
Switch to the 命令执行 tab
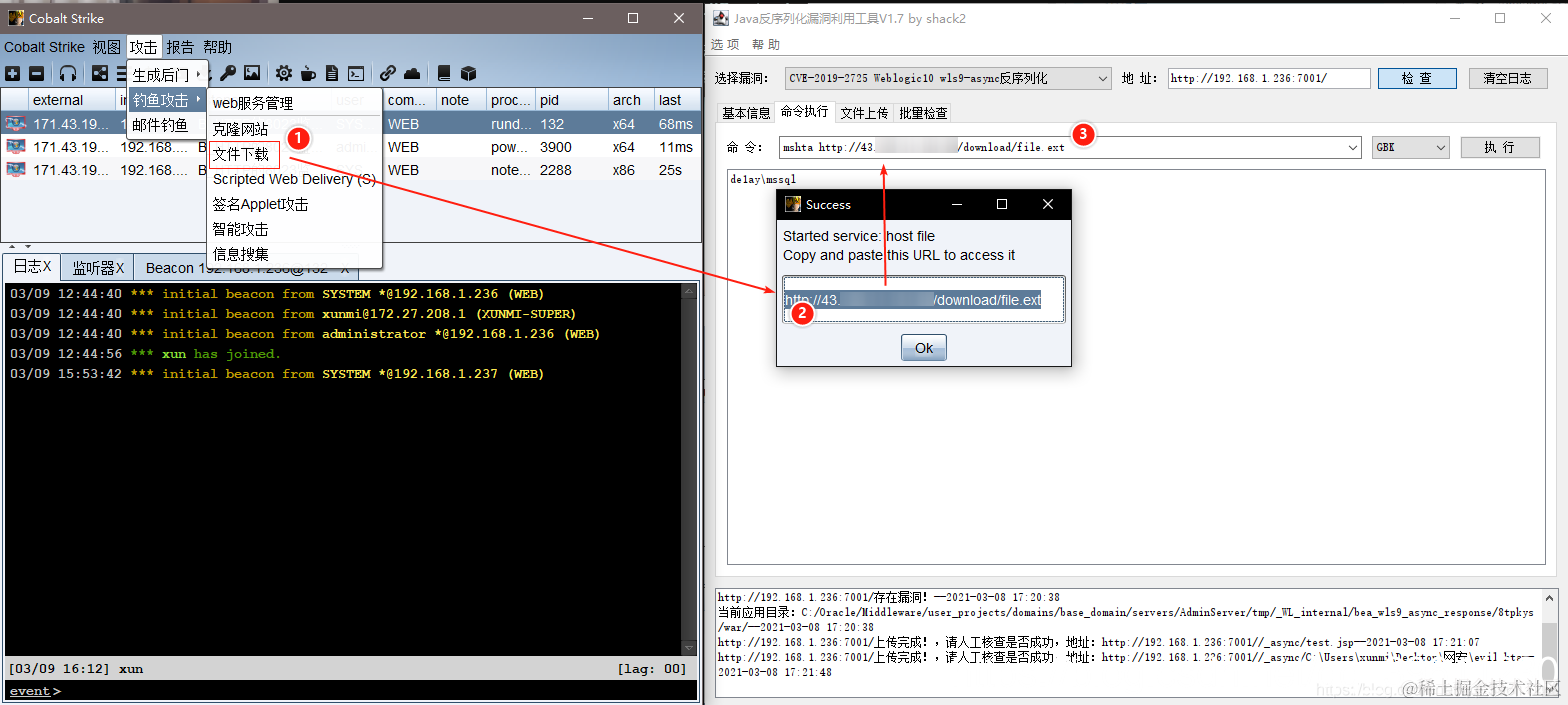[x=805, y=112]
